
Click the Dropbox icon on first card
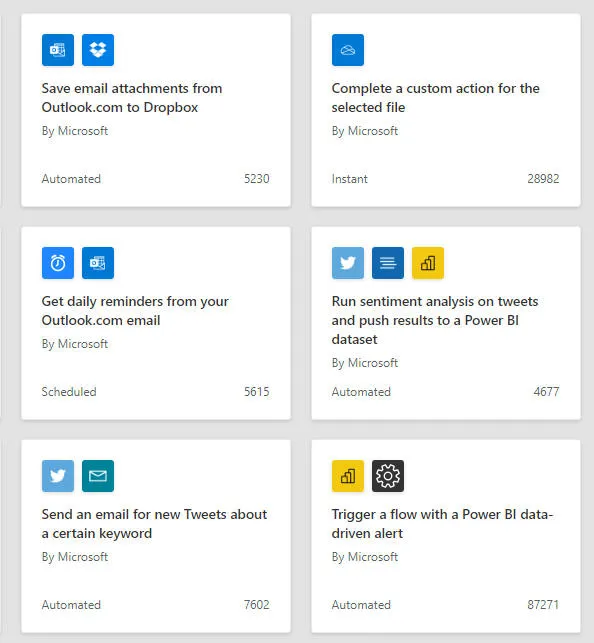click(x=98, y=50)
